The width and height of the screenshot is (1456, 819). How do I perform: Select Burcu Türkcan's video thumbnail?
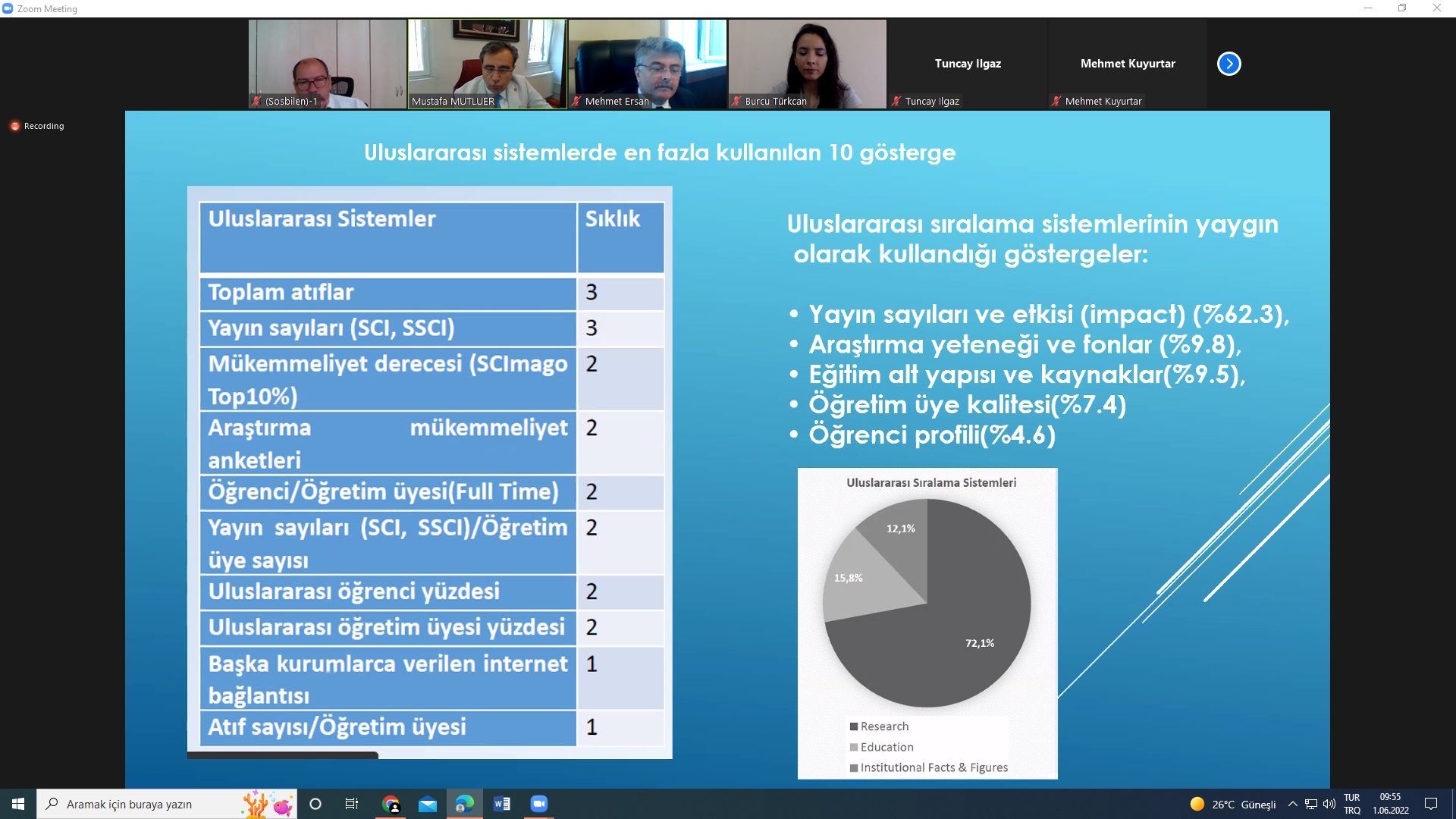point(808,64)
